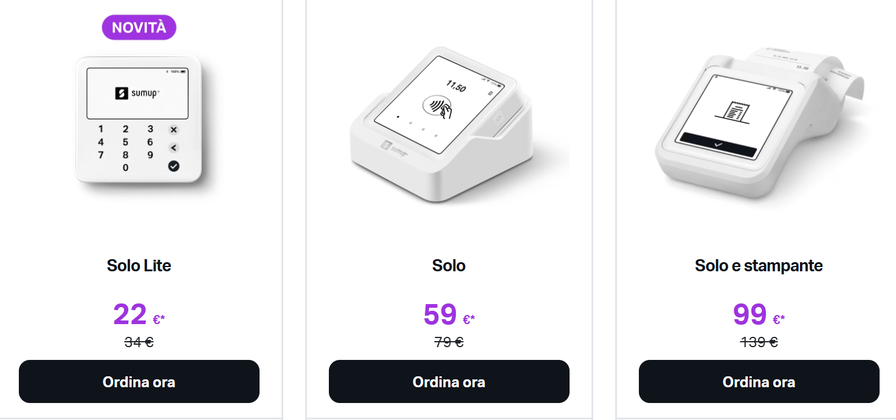Click the crossed-out 139 € price

[x=759, y=342]
